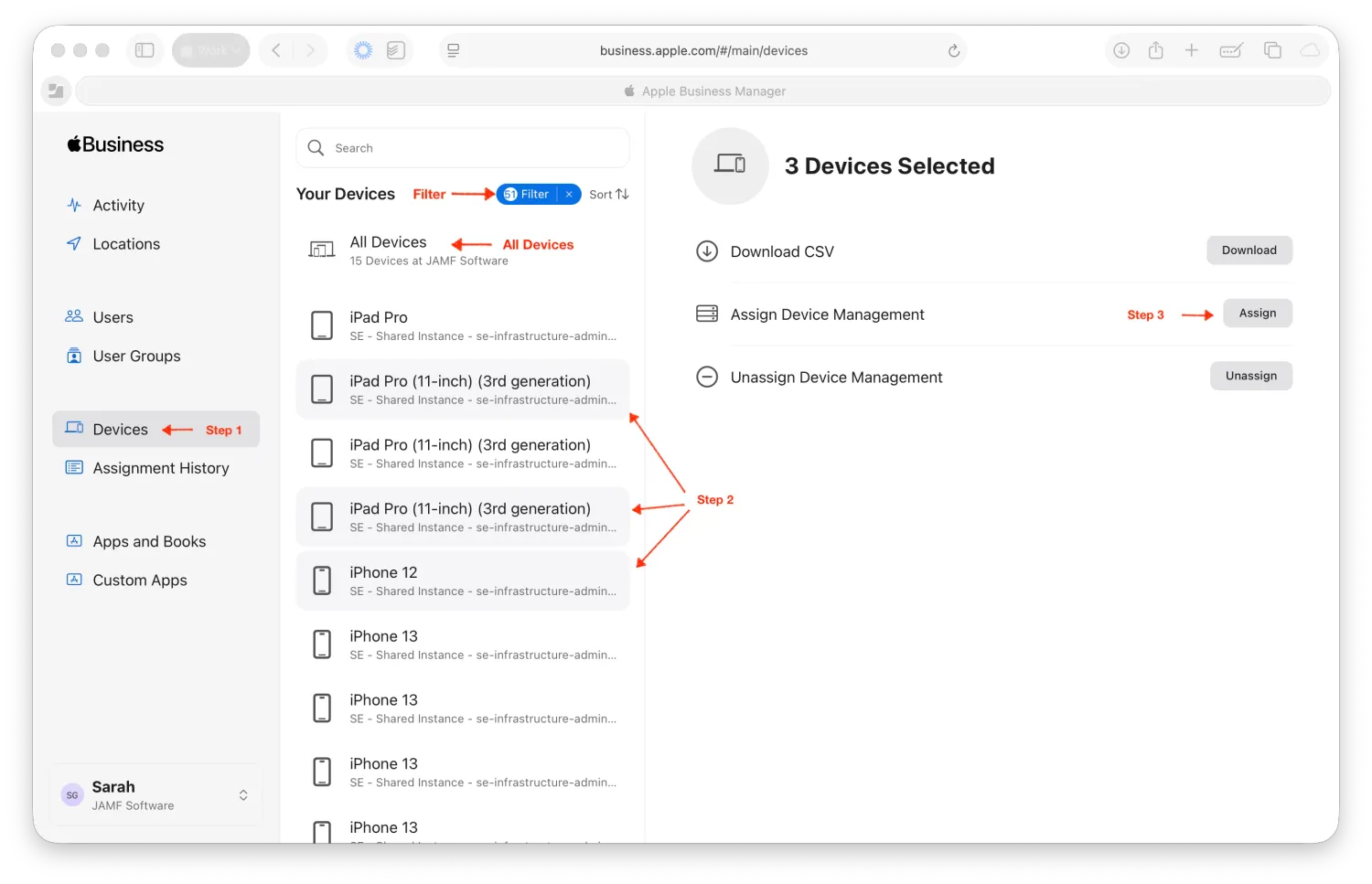Image resolution: width=1372 pixels, height=884 pixels.
Task: Switch to Devices in the sidebar
Action: [119, 429]
